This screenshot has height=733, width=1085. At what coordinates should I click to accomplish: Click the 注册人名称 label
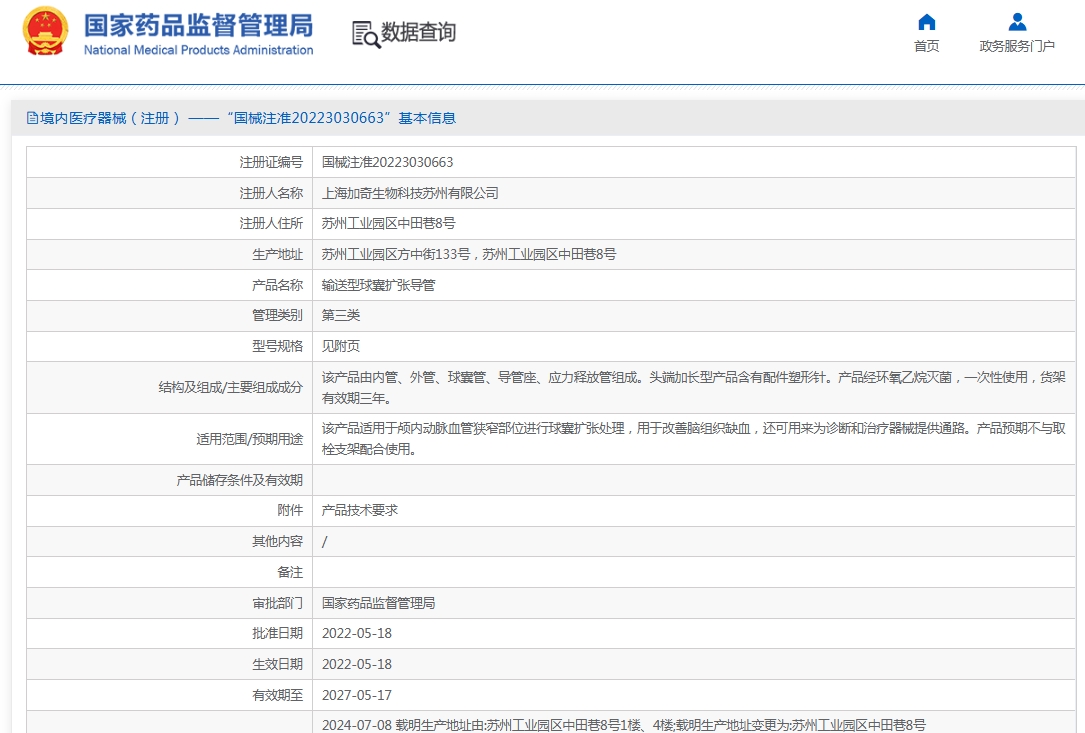tap(271, 193)
